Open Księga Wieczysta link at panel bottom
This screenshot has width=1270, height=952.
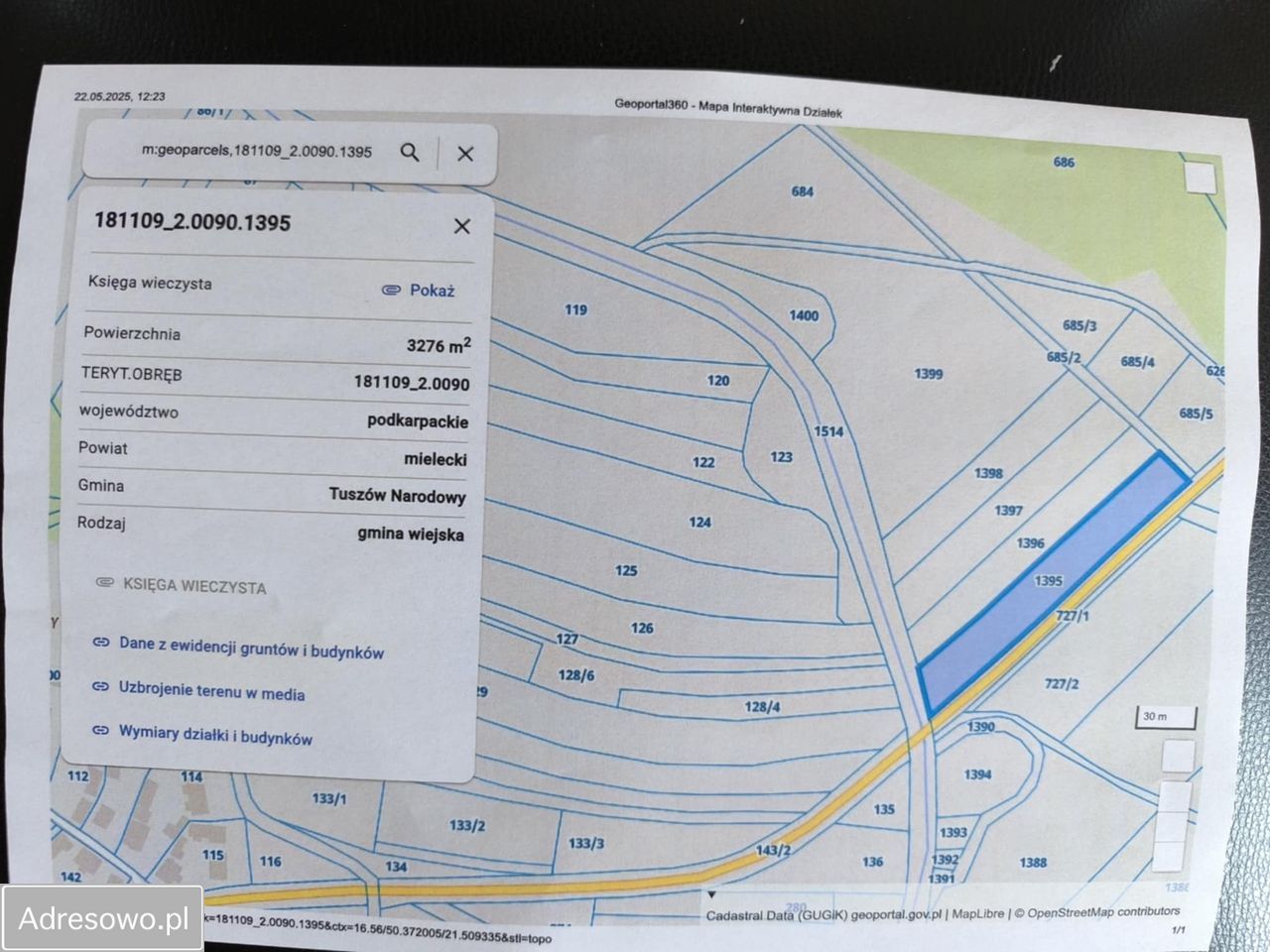(x=182, y=585)
